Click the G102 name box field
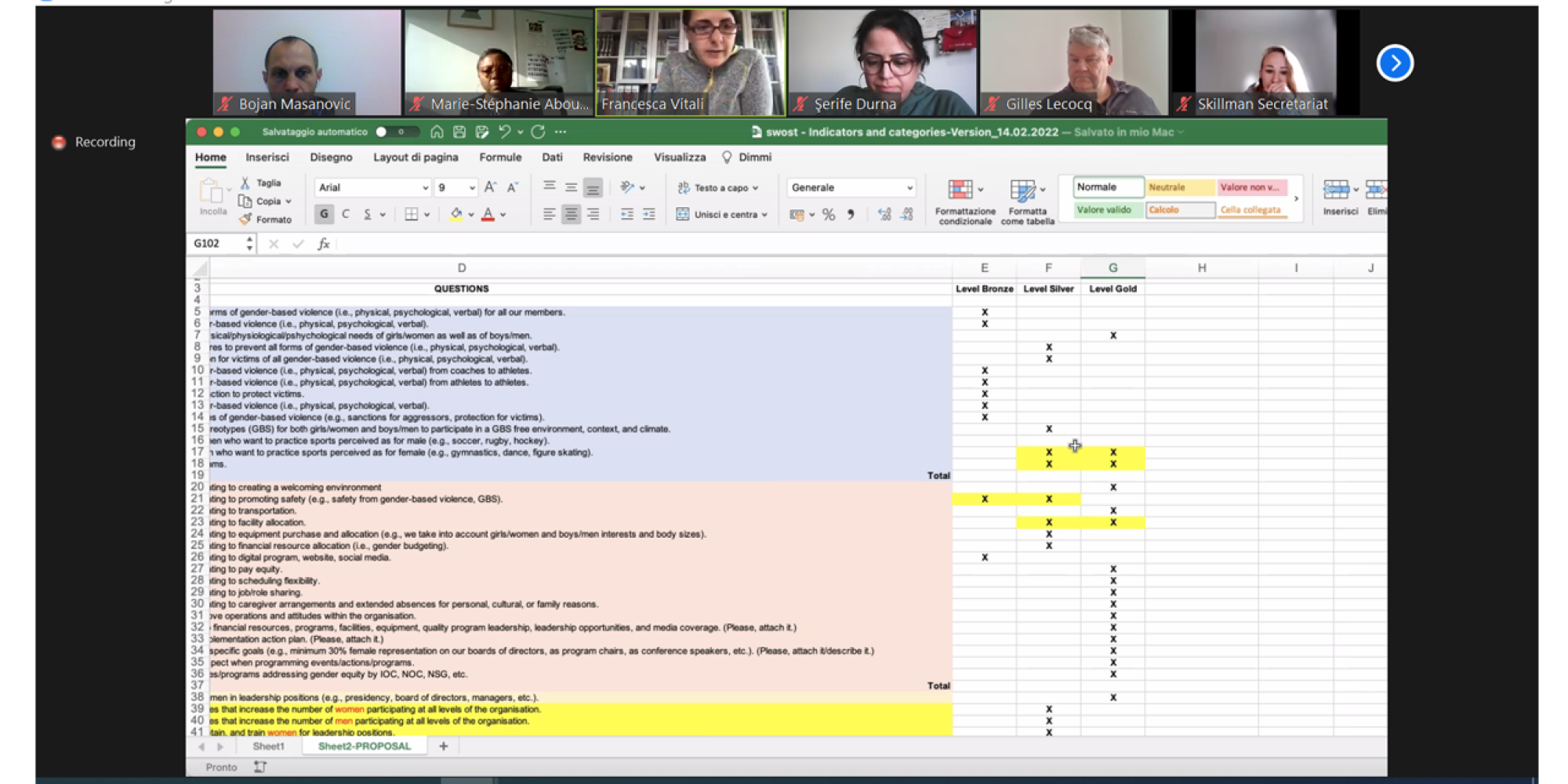Image resolution: width=1568 pixels, height=784 pixels. tap(217, 244)
